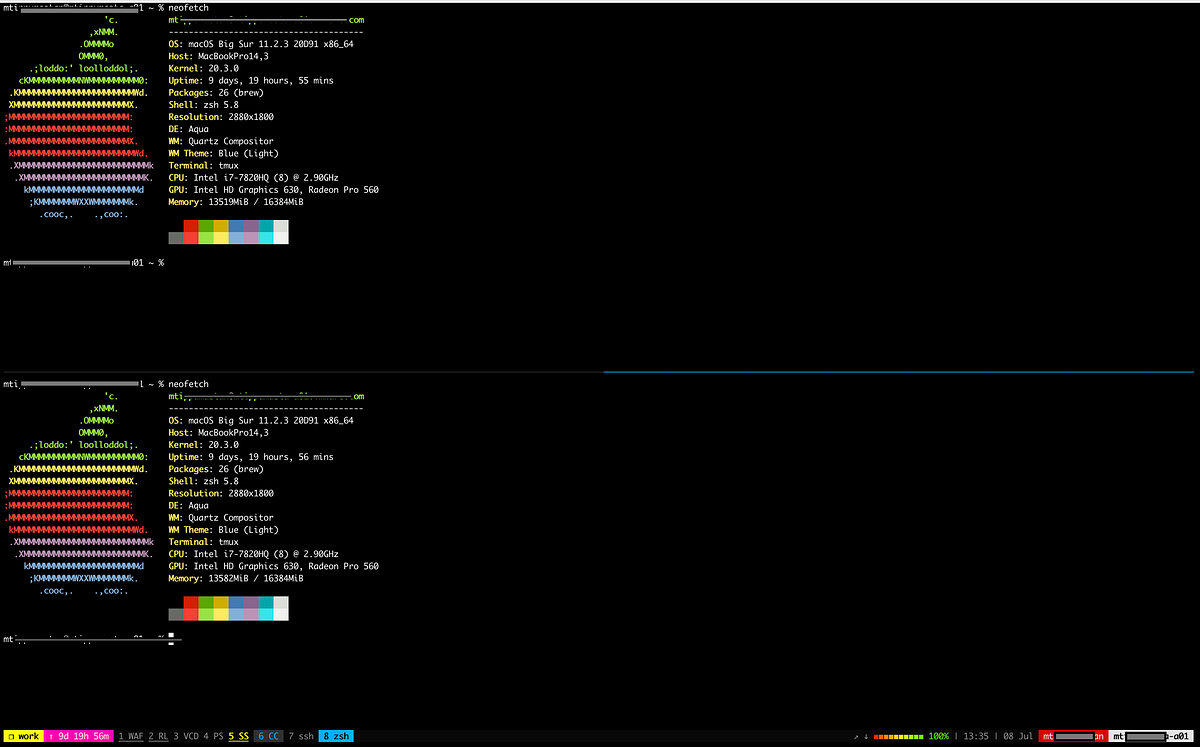
Task: Switch to tmux window "2 RL"
Action: click(158, 736)
